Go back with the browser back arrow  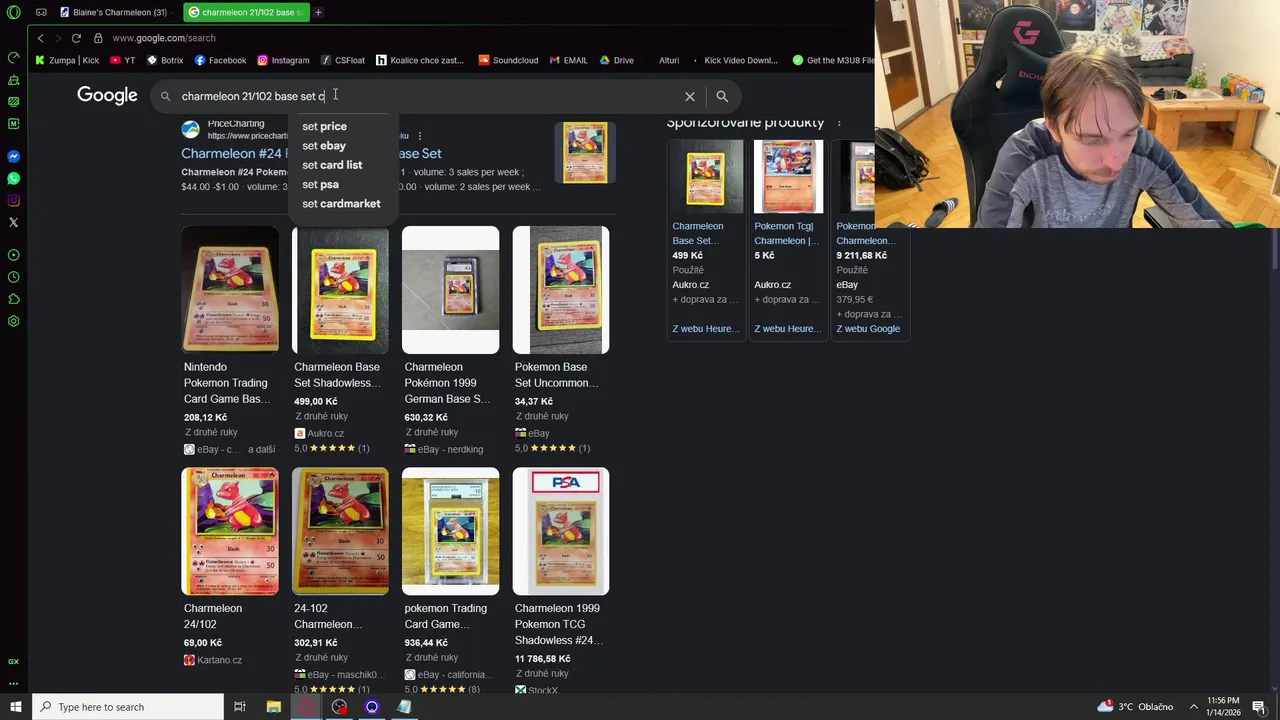click(40, 38)
